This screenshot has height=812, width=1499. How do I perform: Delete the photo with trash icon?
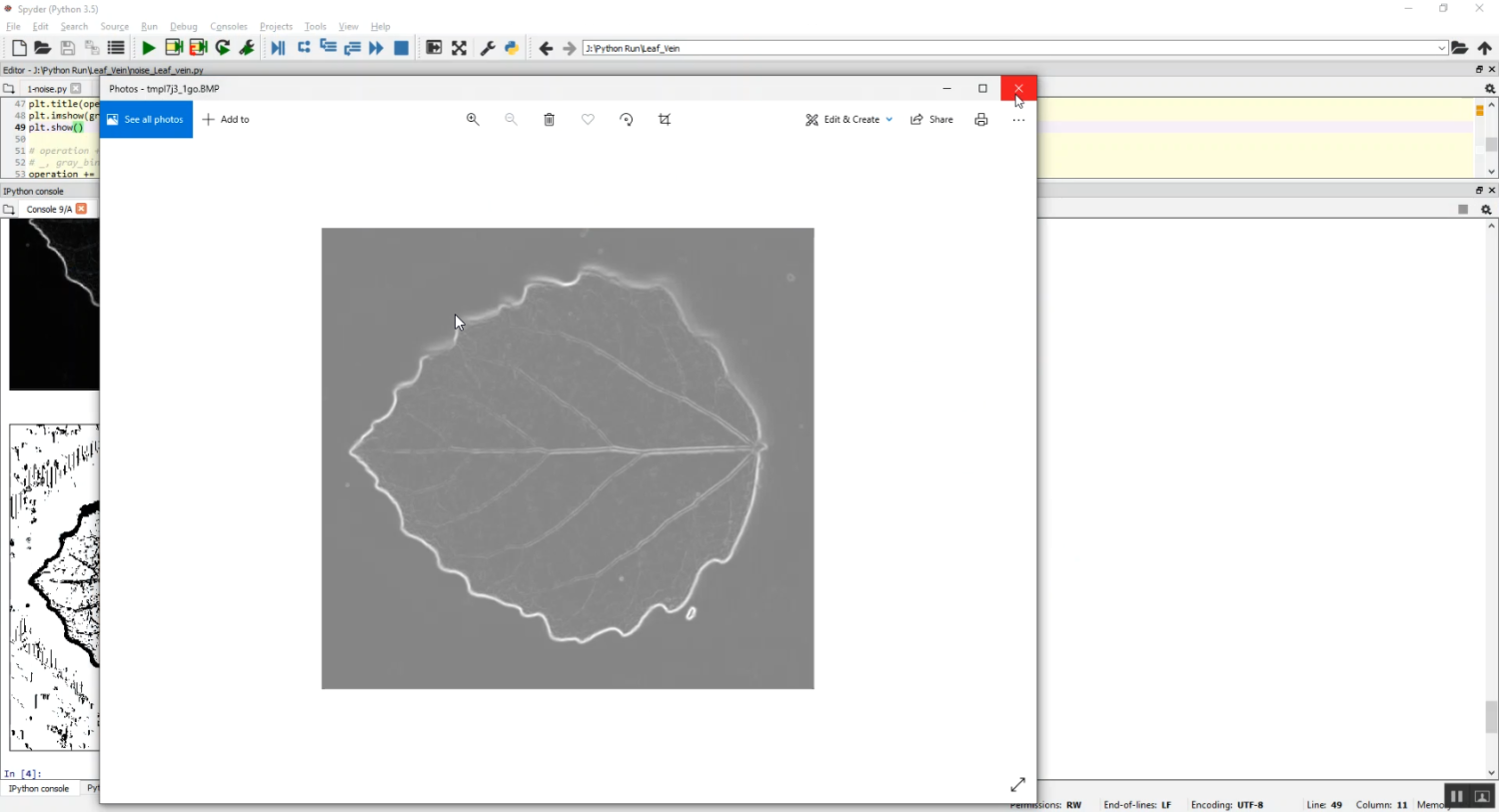click(549, 120)
